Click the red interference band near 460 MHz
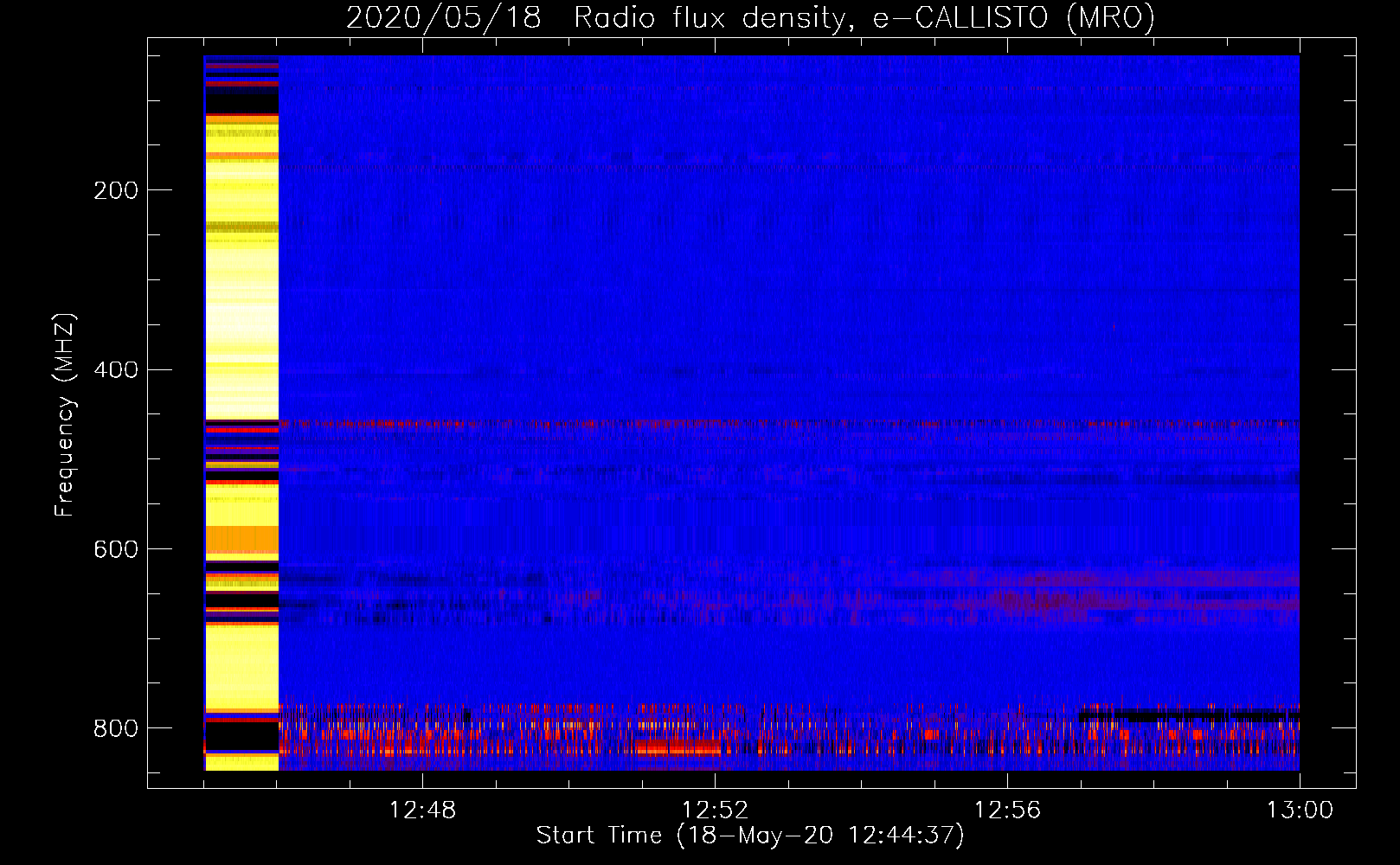Viewport: 1400px width, 865px height. click(x=789, y=424)
